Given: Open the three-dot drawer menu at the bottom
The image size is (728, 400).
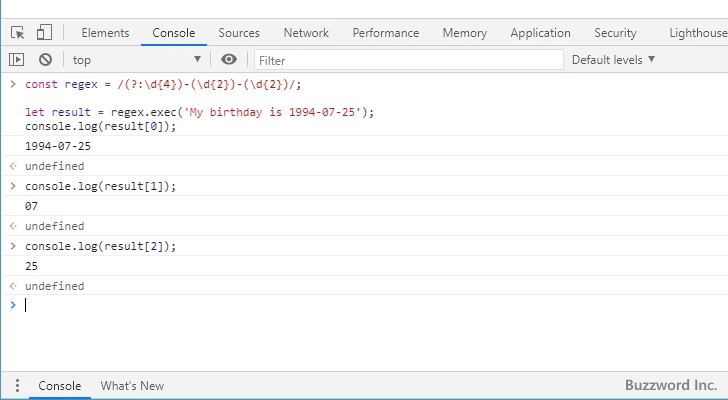Looking at the screenshot, I should coord(16,386).
